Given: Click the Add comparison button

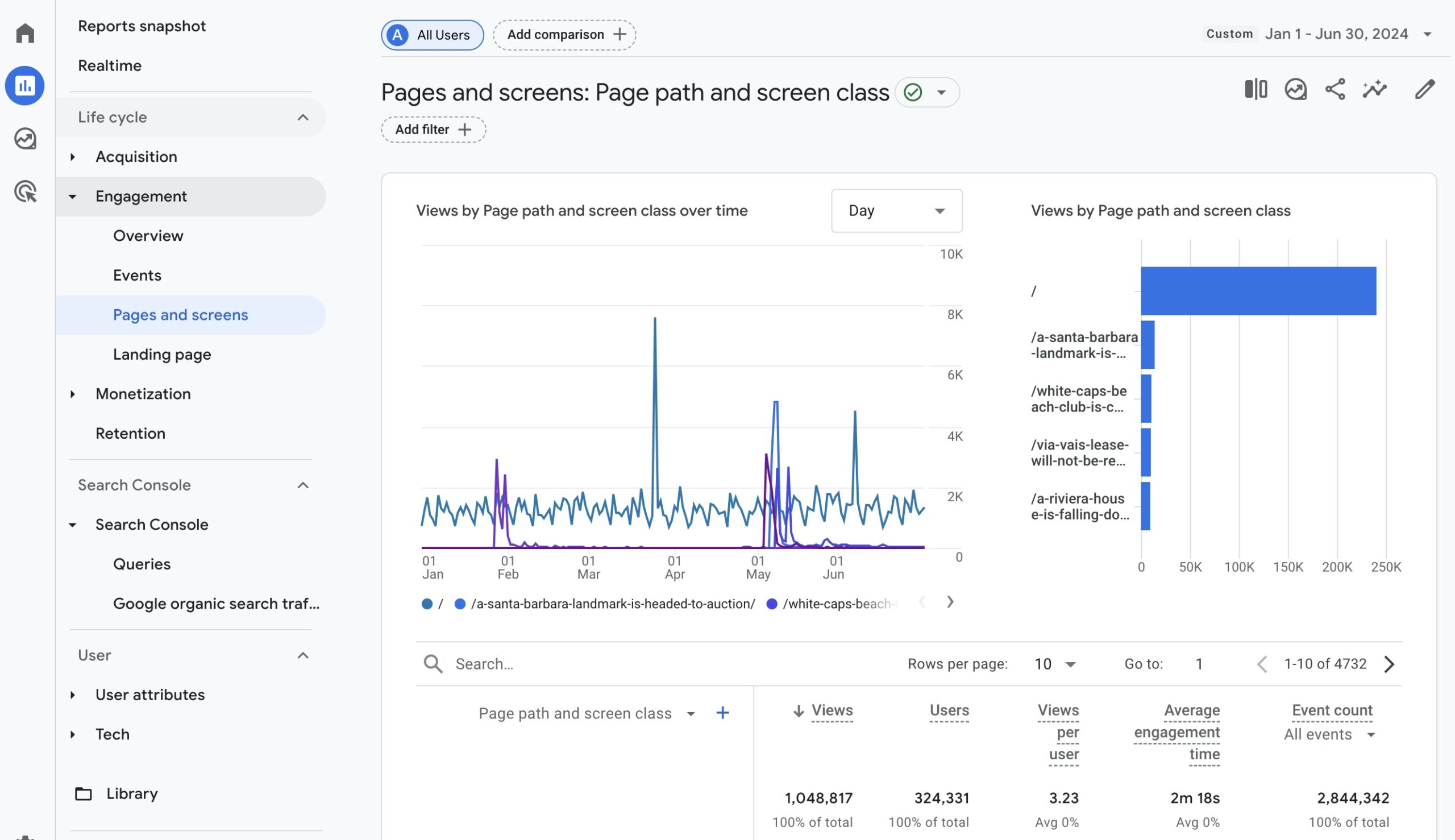Looking at the screenshot, I should (x=564, y=35).
